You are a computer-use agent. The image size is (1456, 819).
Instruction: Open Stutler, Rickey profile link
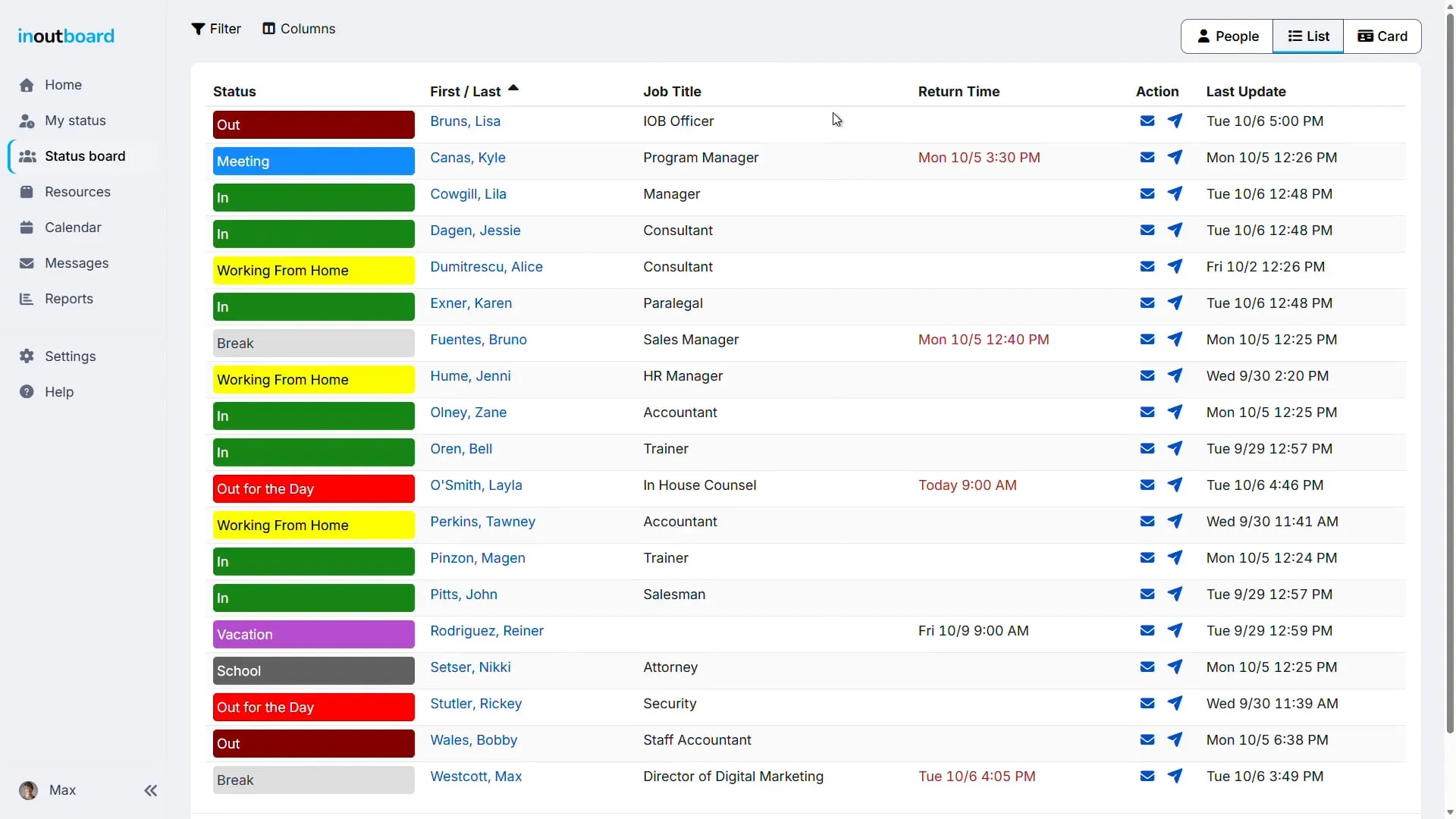coord(475,704)
